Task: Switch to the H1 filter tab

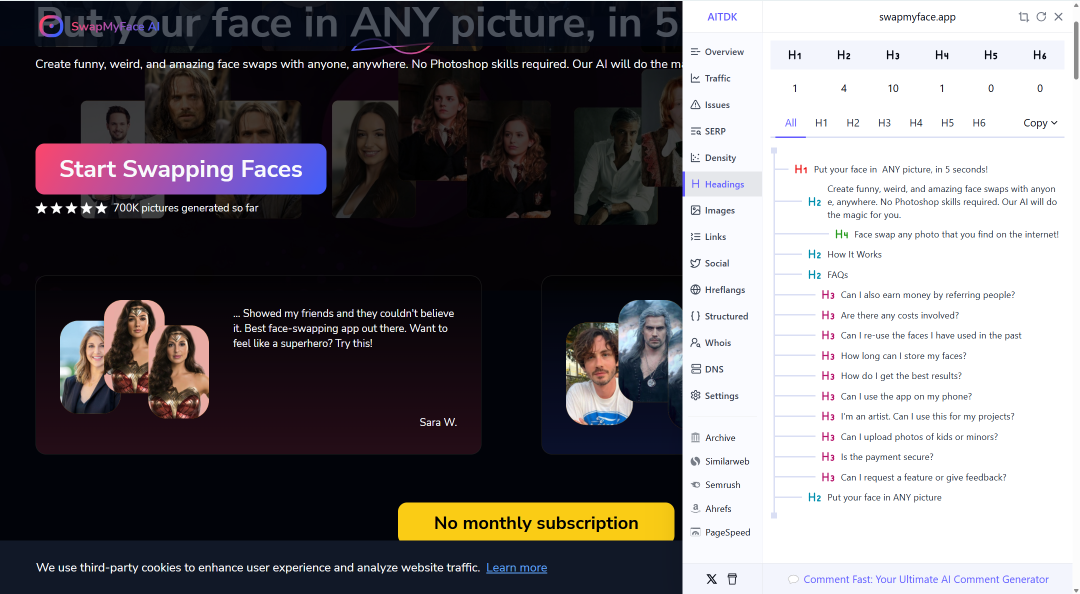Action: (x=821, y=123)
